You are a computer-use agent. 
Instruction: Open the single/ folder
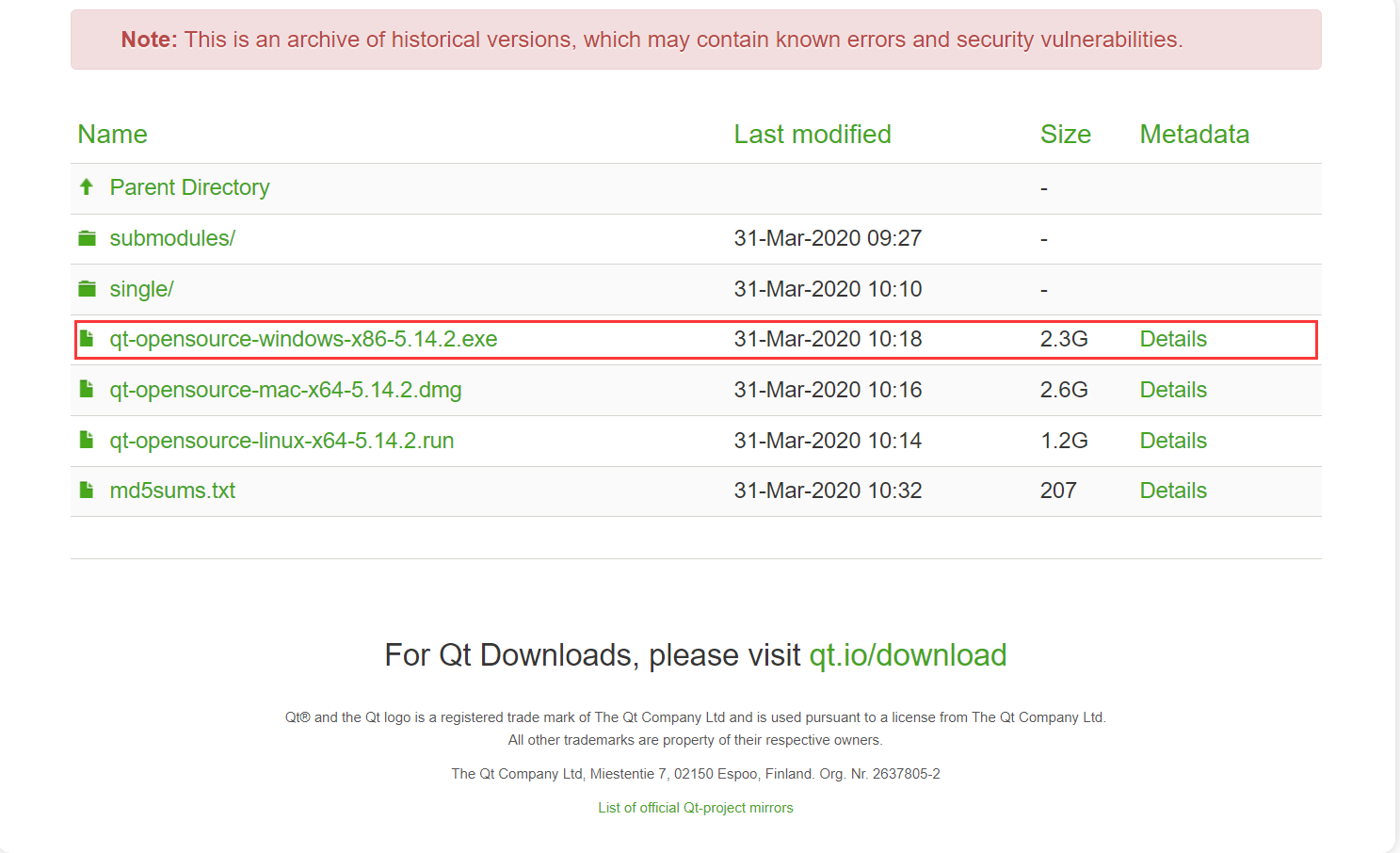[141, 289]
